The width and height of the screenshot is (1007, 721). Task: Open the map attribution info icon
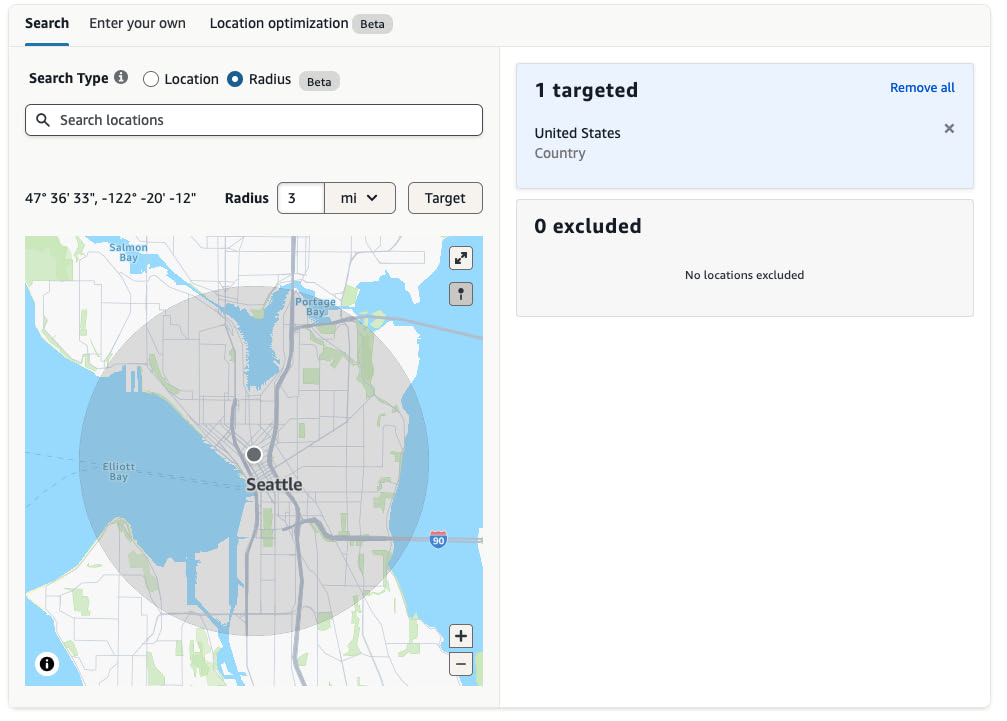pyautogui.click(x=46, y=663)
